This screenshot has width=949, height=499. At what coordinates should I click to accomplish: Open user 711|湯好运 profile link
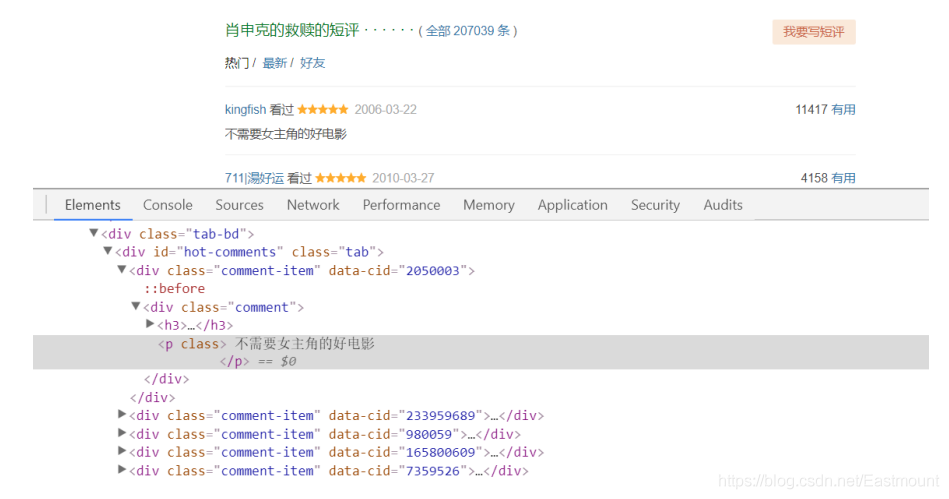coord(254,178)
